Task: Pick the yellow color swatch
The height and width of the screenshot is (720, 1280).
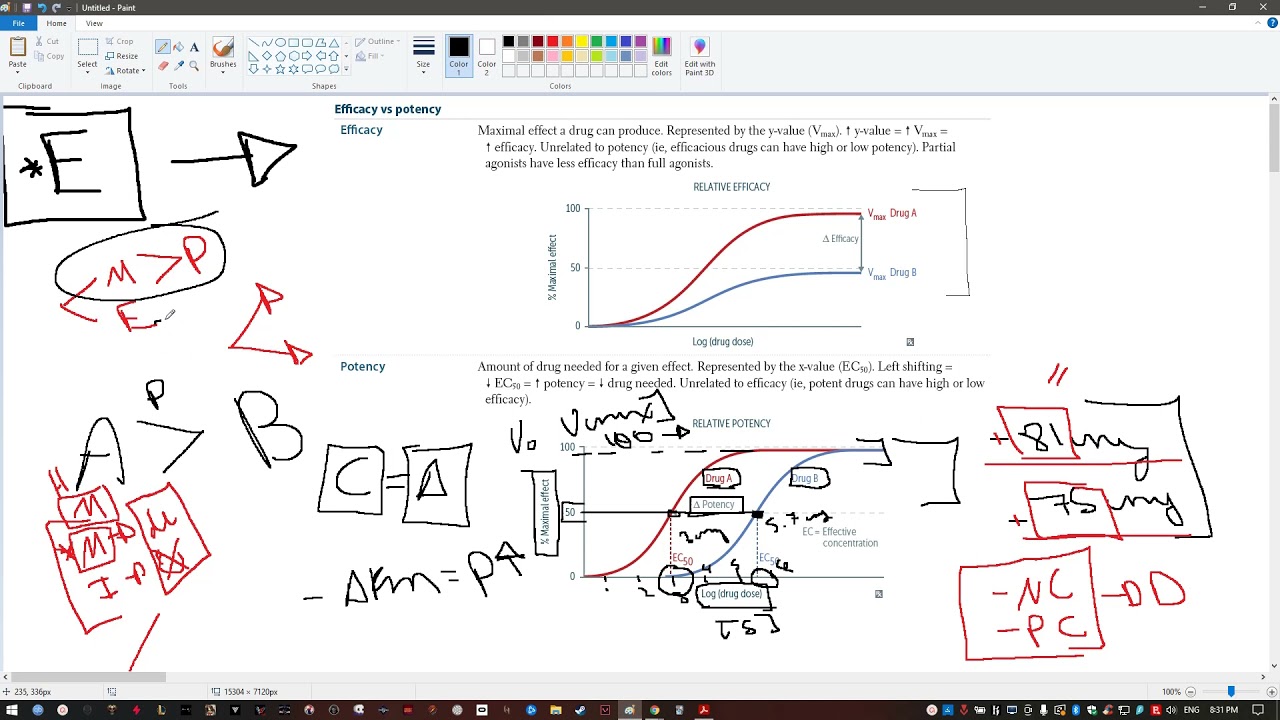Action: click(x=581, y=41)
